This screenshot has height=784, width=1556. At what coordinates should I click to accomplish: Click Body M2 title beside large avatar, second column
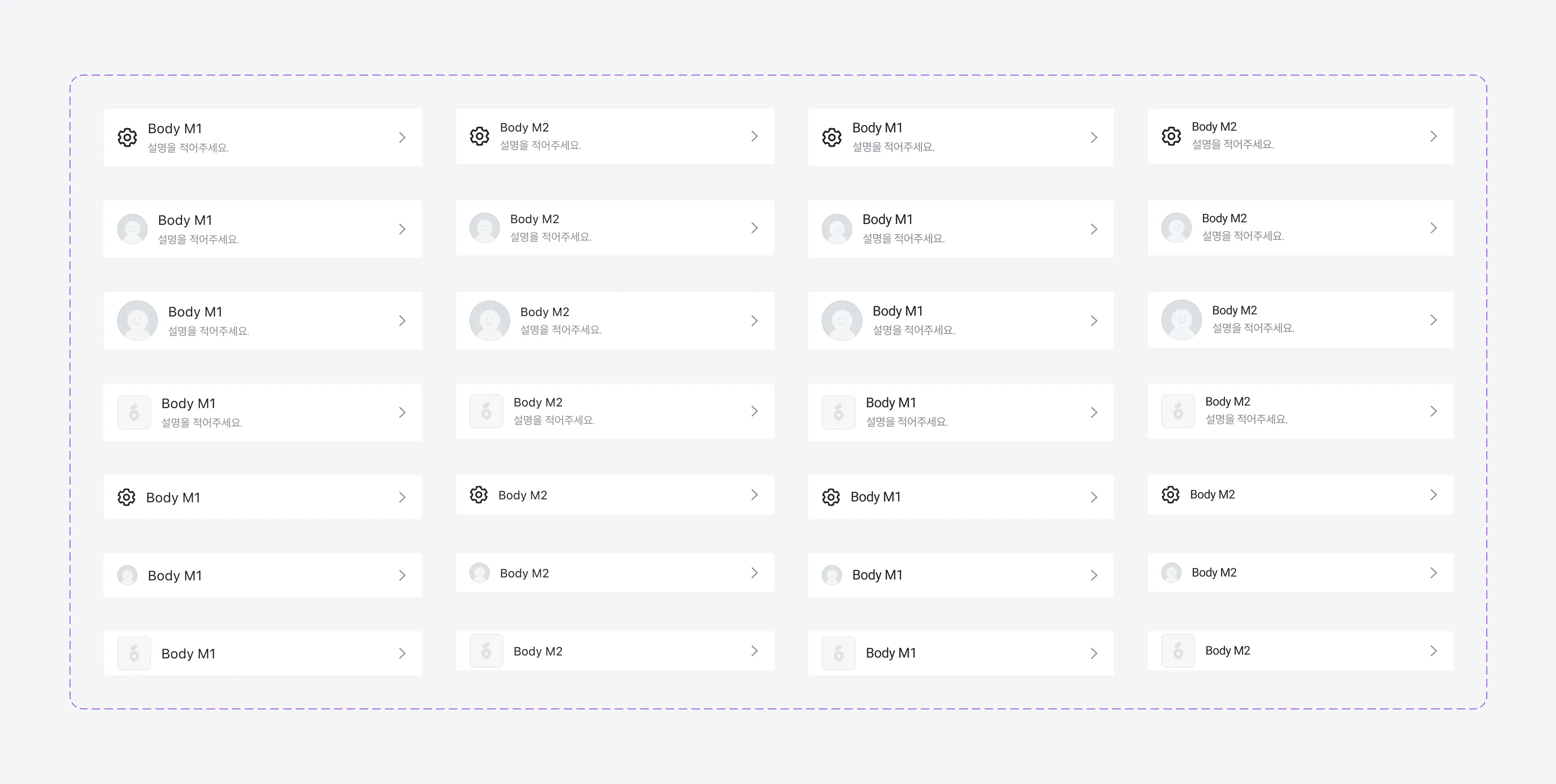point(545,312)
